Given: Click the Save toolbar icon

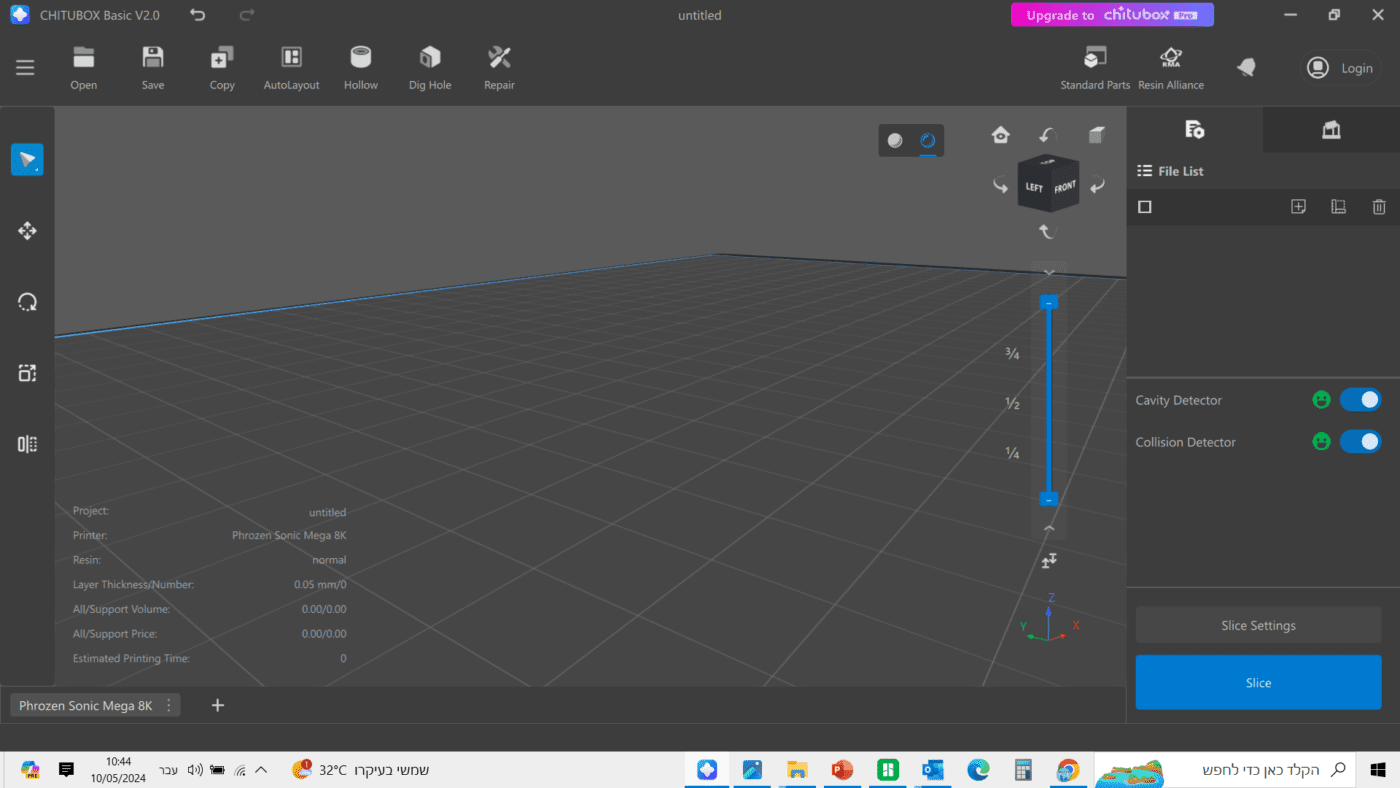Looking at the screenshot, I should pyautogui.click(x=153, y=68).
